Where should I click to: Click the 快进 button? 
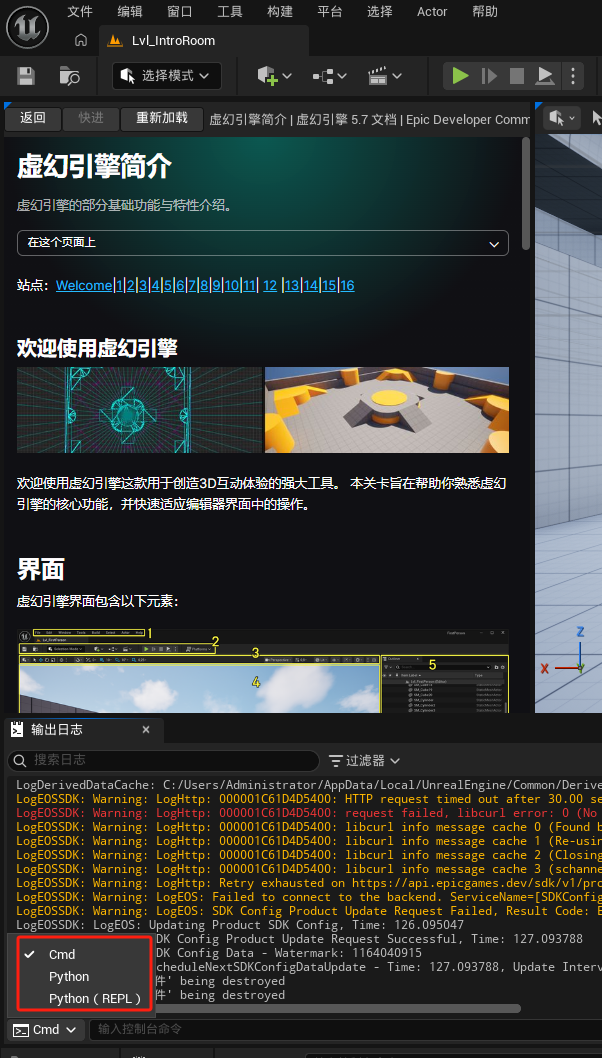point(90,119)
